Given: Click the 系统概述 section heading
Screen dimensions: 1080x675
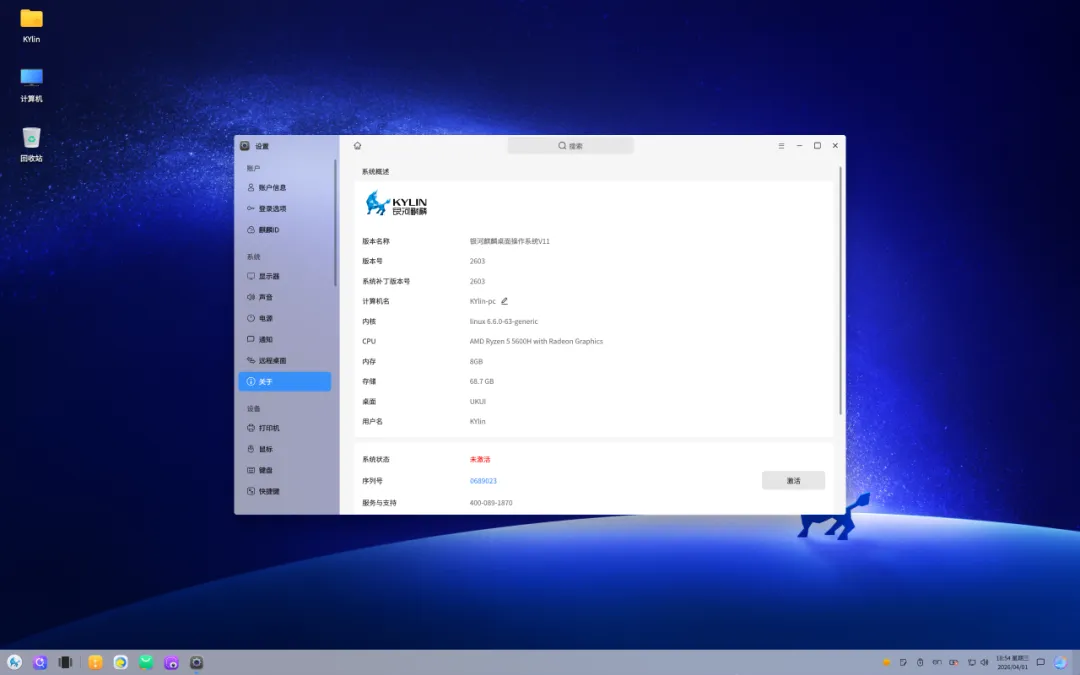Looking at the screenshot, I should (x=375, y=172).
